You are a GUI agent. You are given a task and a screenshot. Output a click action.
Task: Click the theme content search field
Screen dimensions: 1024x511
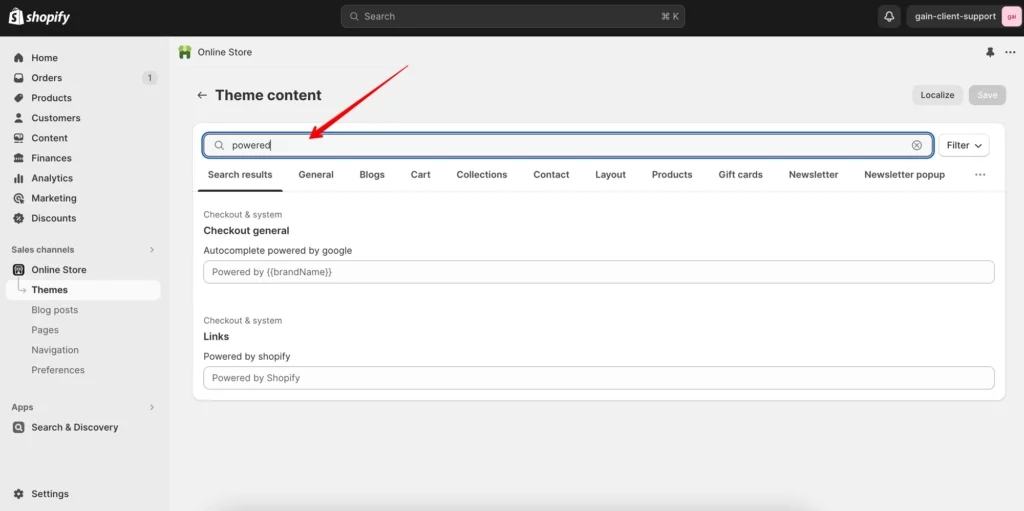pyautogui.click(x=568, y=145)
